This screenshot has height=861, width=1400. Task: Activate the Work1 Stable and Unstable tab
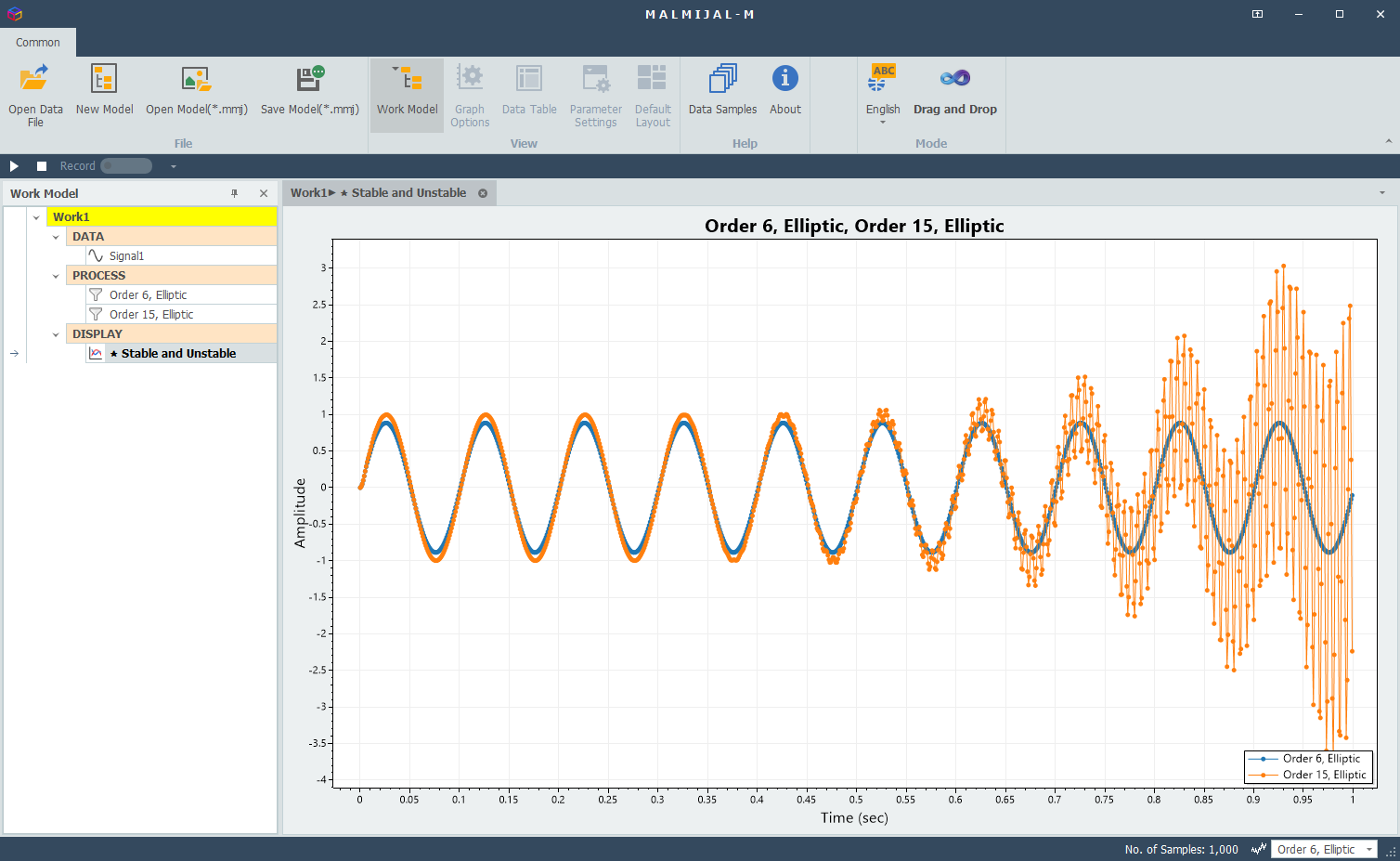pyautogui.click(x=379, y=192)
